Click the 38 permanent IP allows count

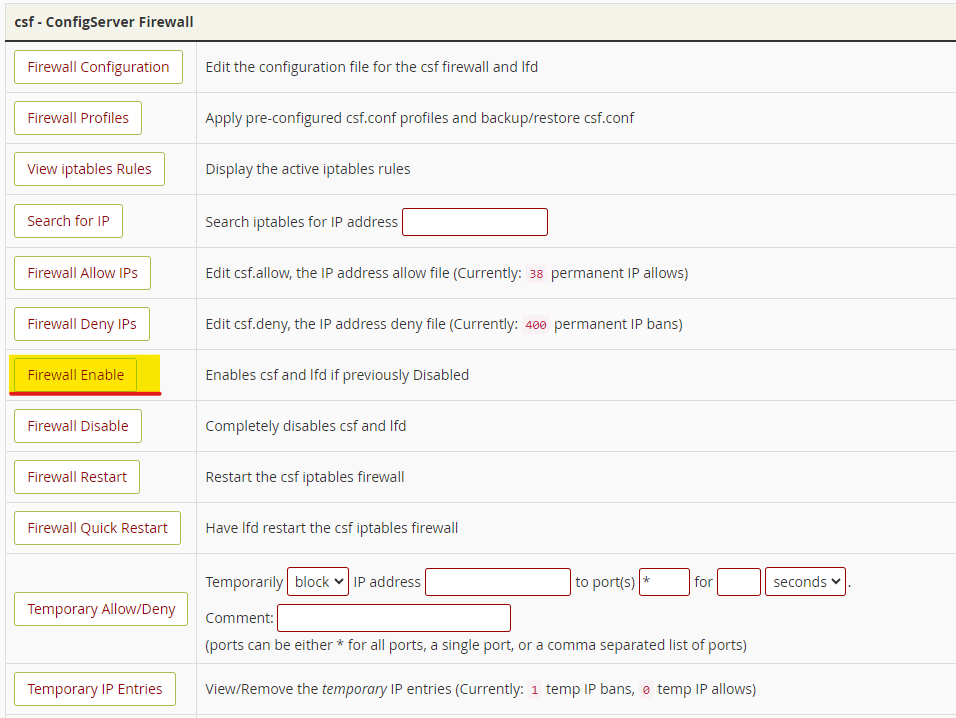tap(536, 274)
